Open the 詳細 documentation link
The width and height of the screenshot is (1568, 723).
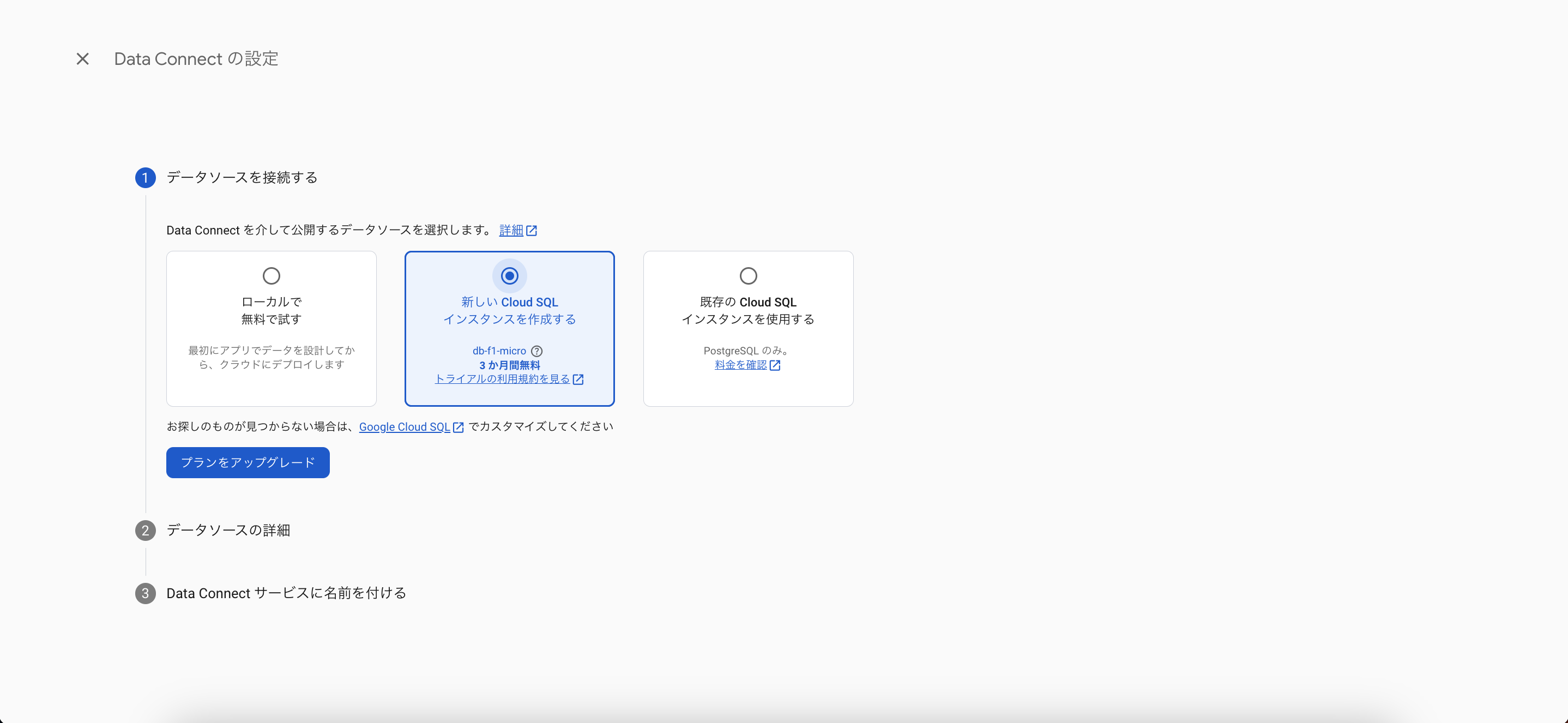point(510,230)
